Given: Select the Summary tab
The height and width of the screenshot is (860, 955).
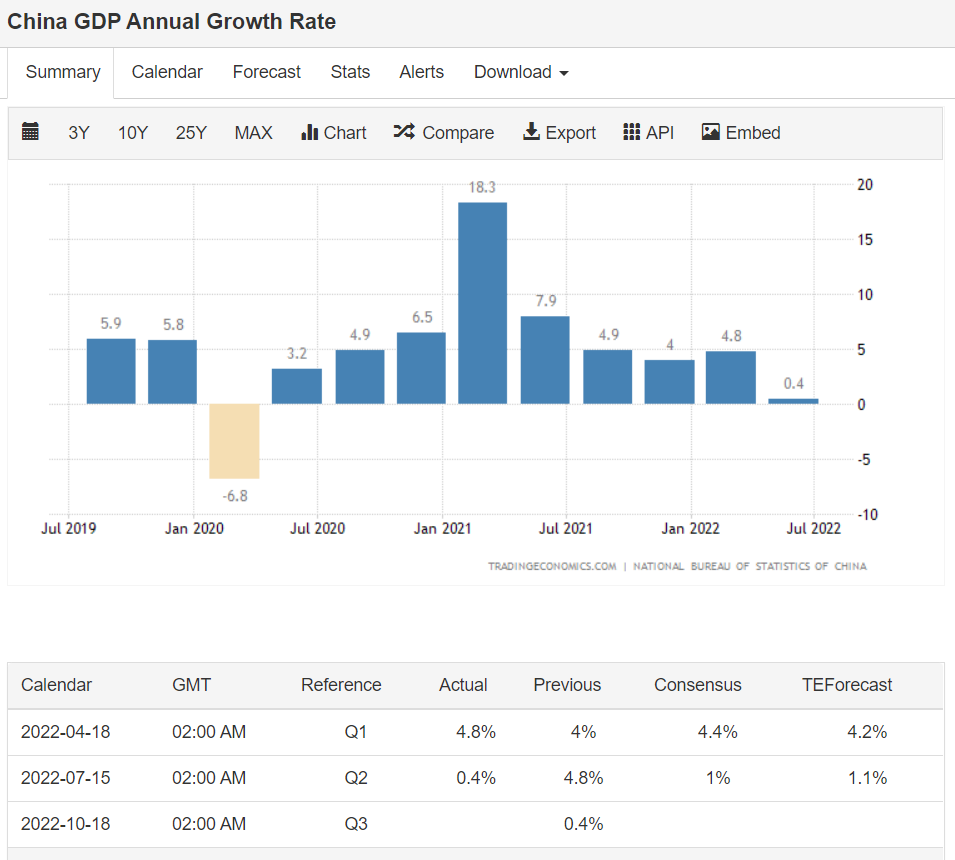Looking at the screenshot, I should pyautogui.click(x=63, y=72).
